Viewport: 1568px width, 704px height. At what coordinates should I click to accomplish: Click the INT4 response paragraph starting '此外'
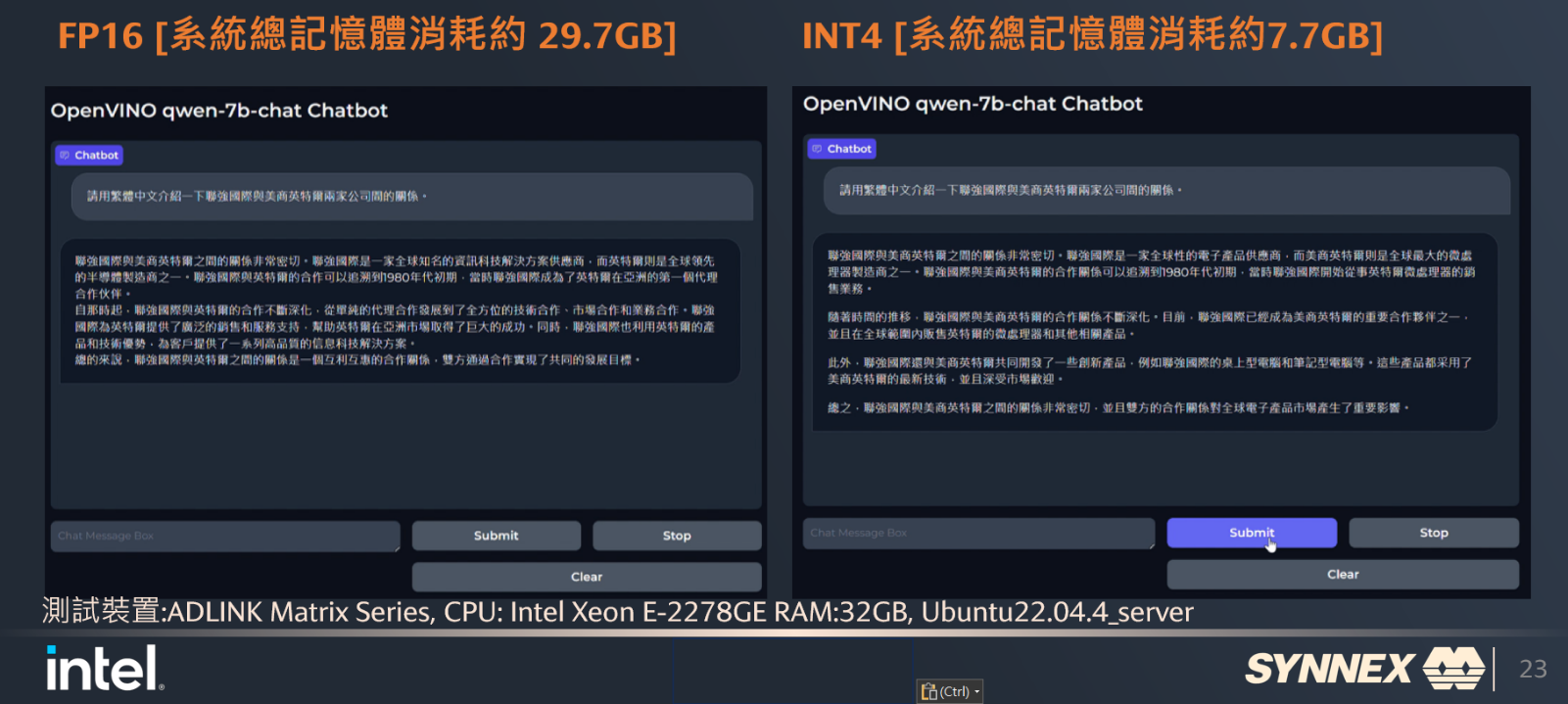pos(1150,371)
